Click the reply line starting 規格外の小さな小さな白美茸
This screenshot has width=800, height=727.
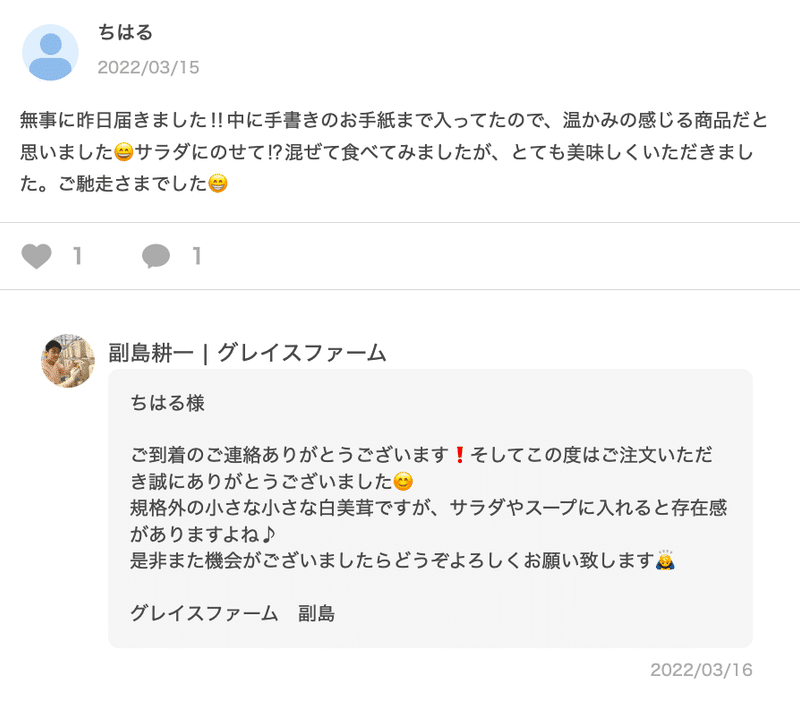coord(430,507)
